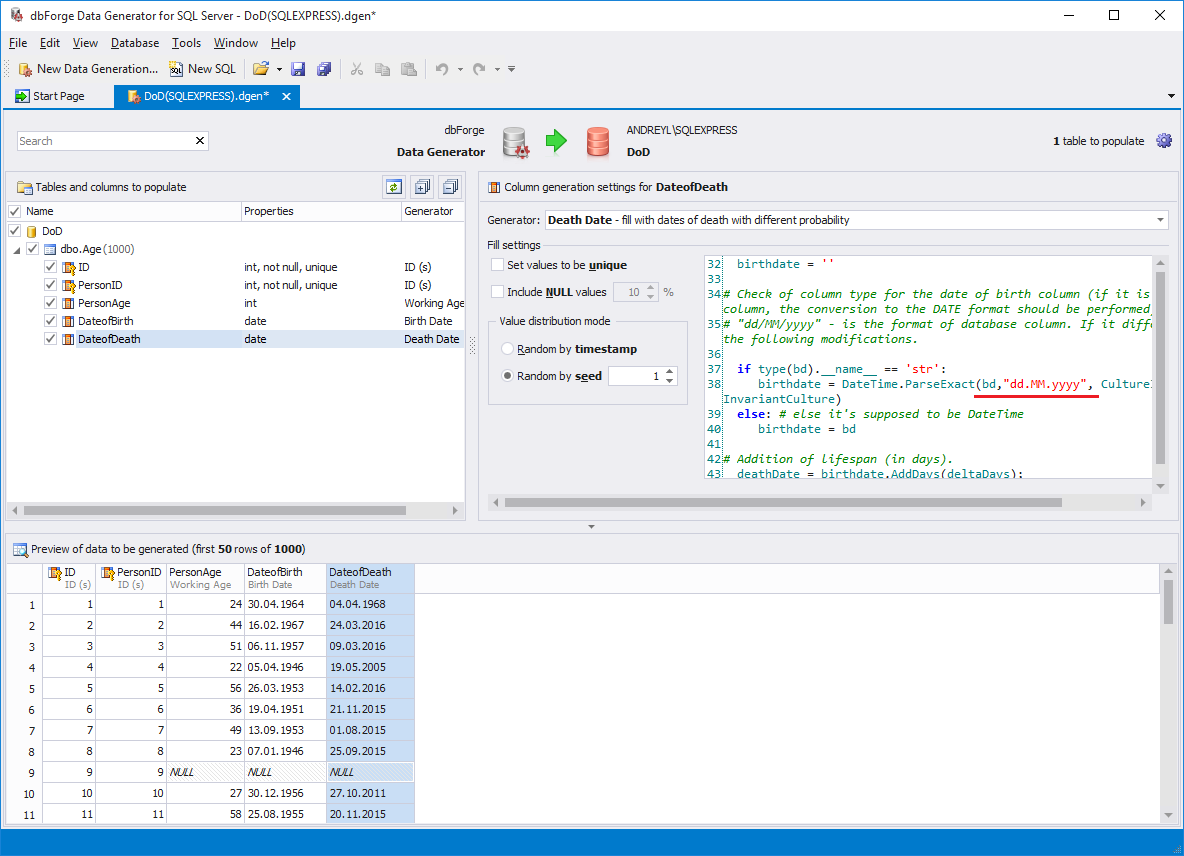Select Random by seed mode
1184x856 pixels.
click(x=508, y=376)
